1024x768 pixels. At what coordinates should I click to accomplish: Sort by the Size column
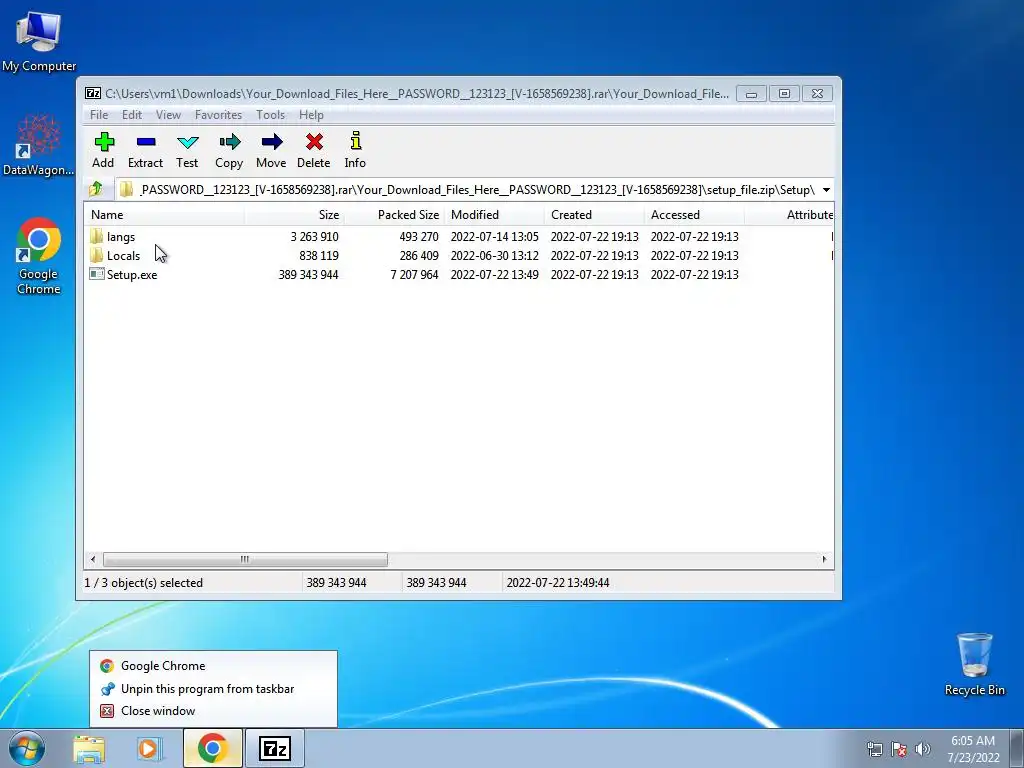tap(294, 215)
